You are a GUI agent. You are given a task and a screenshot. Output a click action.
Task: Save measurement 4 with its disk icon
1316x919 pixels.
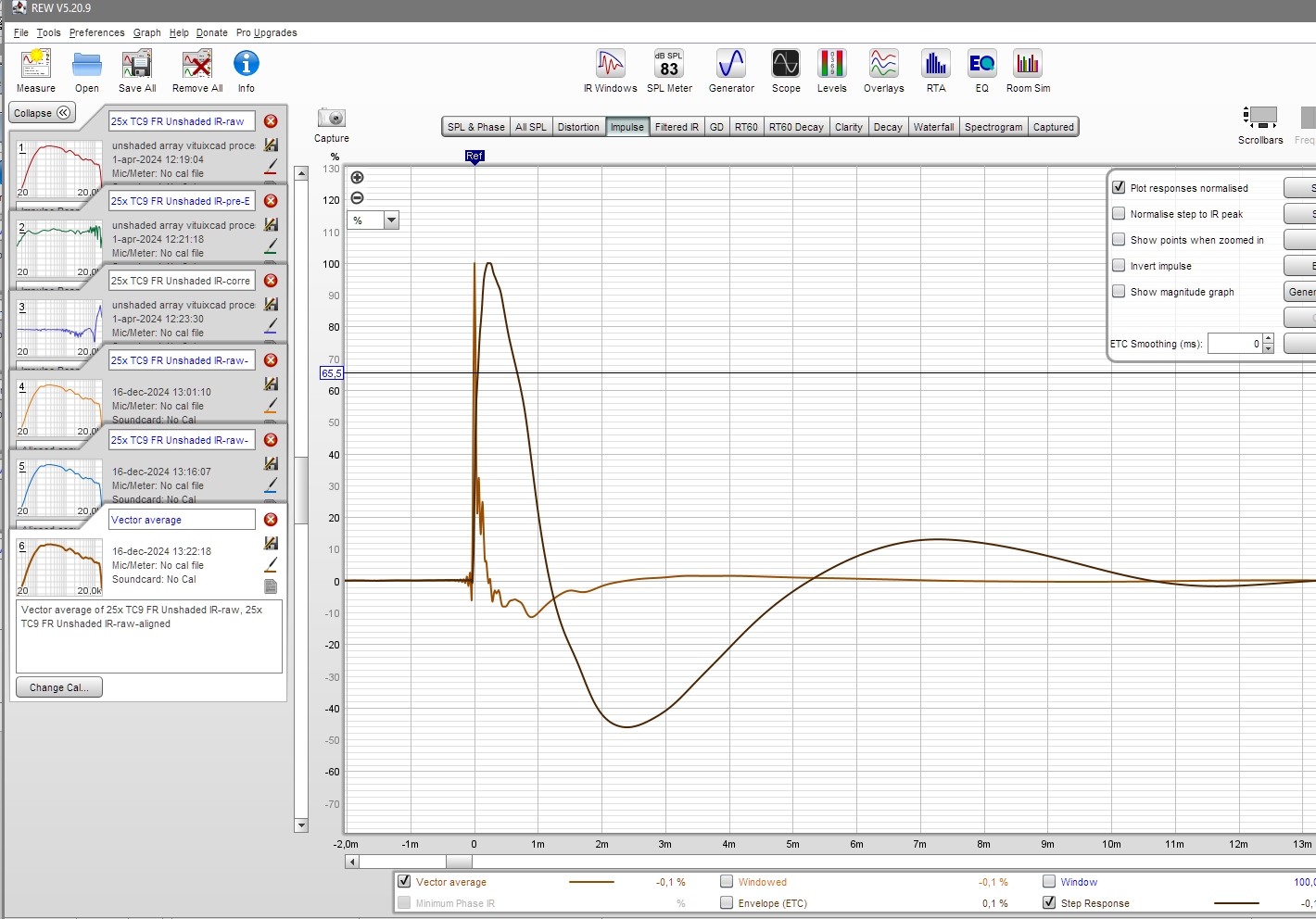coord(272,384)
